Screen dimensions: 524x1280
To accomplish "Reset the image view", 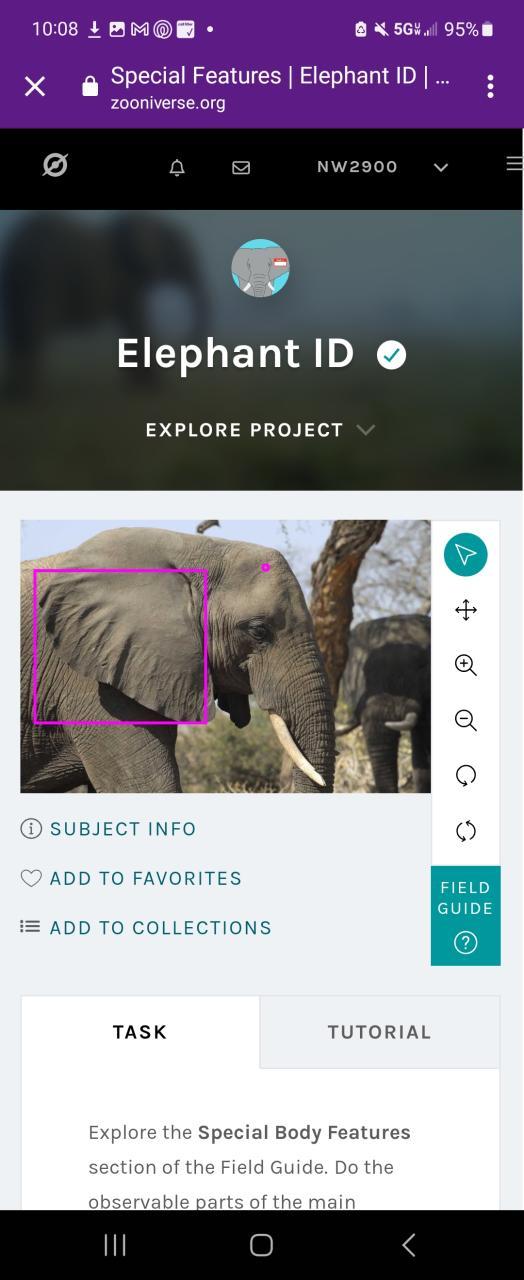I will pos(465,831).
